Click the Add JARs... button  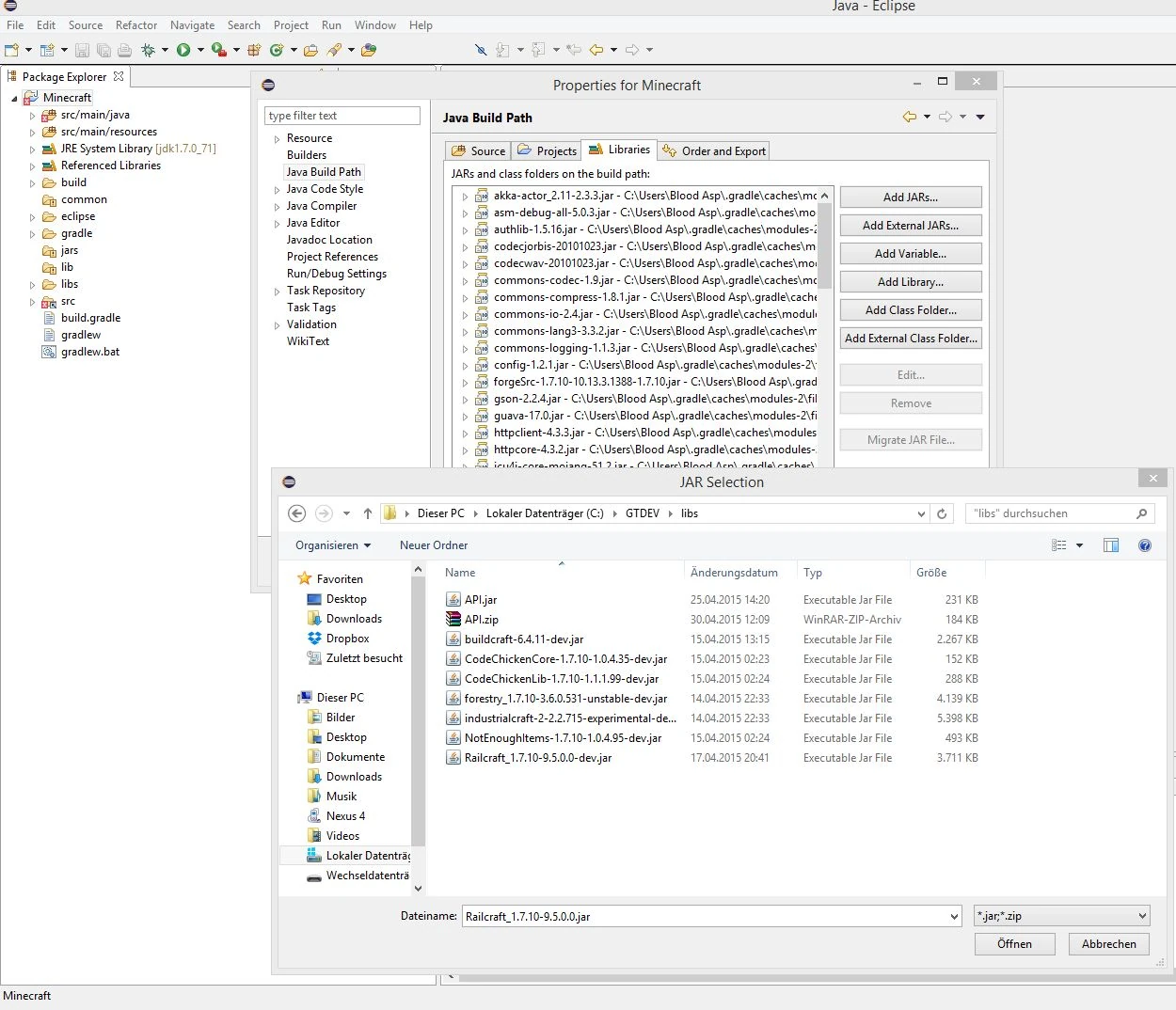point(911,197)
